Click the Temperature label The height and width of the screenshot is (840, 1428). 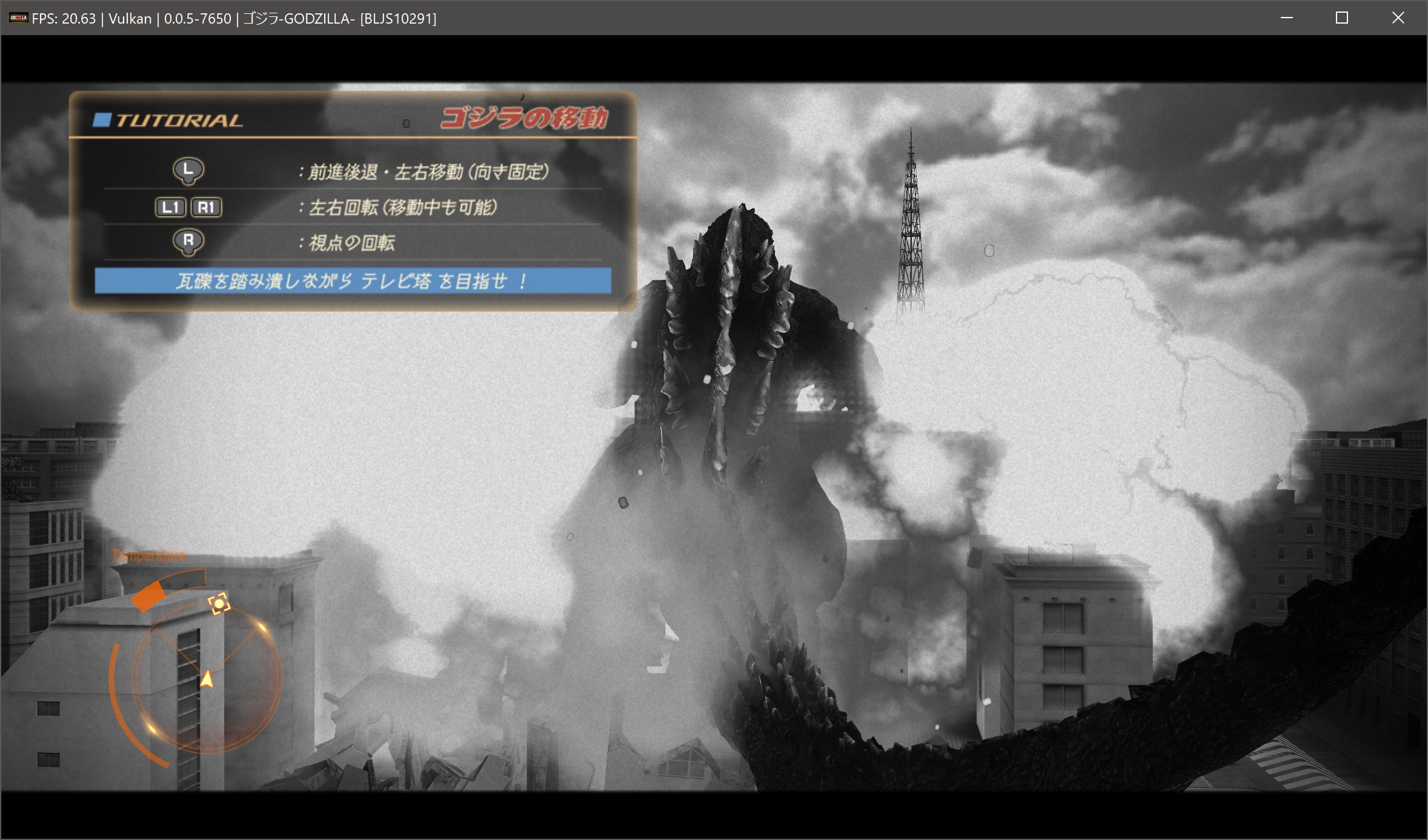coord(148,555)
